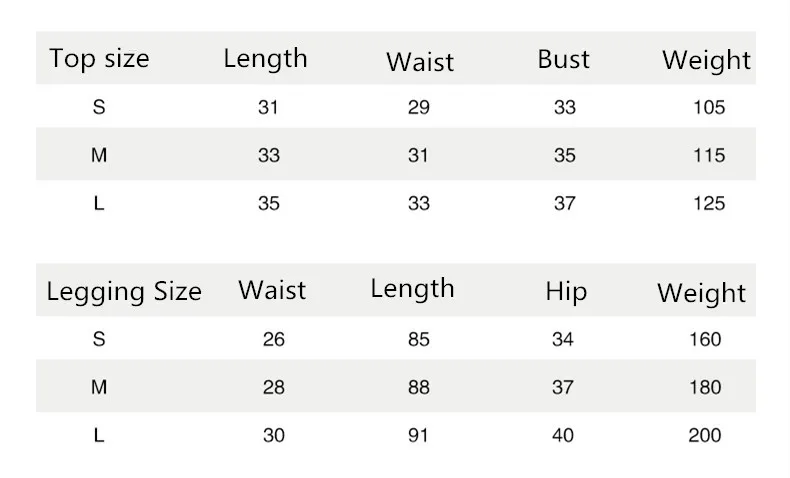Click top size M row label
The image size is (790, 478).
tap(99, 155)
